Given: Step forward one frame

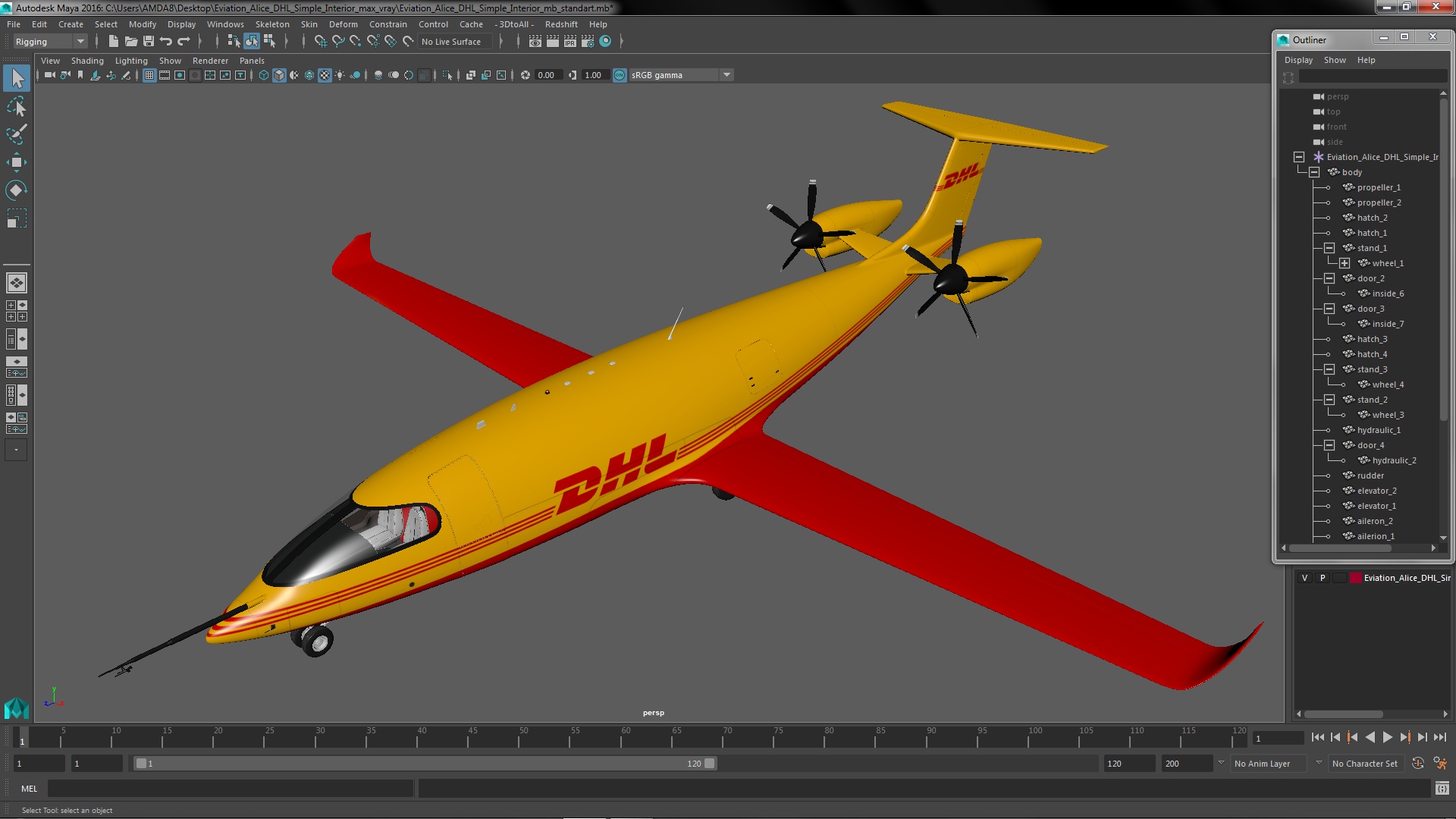Looking at the screenshot, I should click(x=1422, y=737).
